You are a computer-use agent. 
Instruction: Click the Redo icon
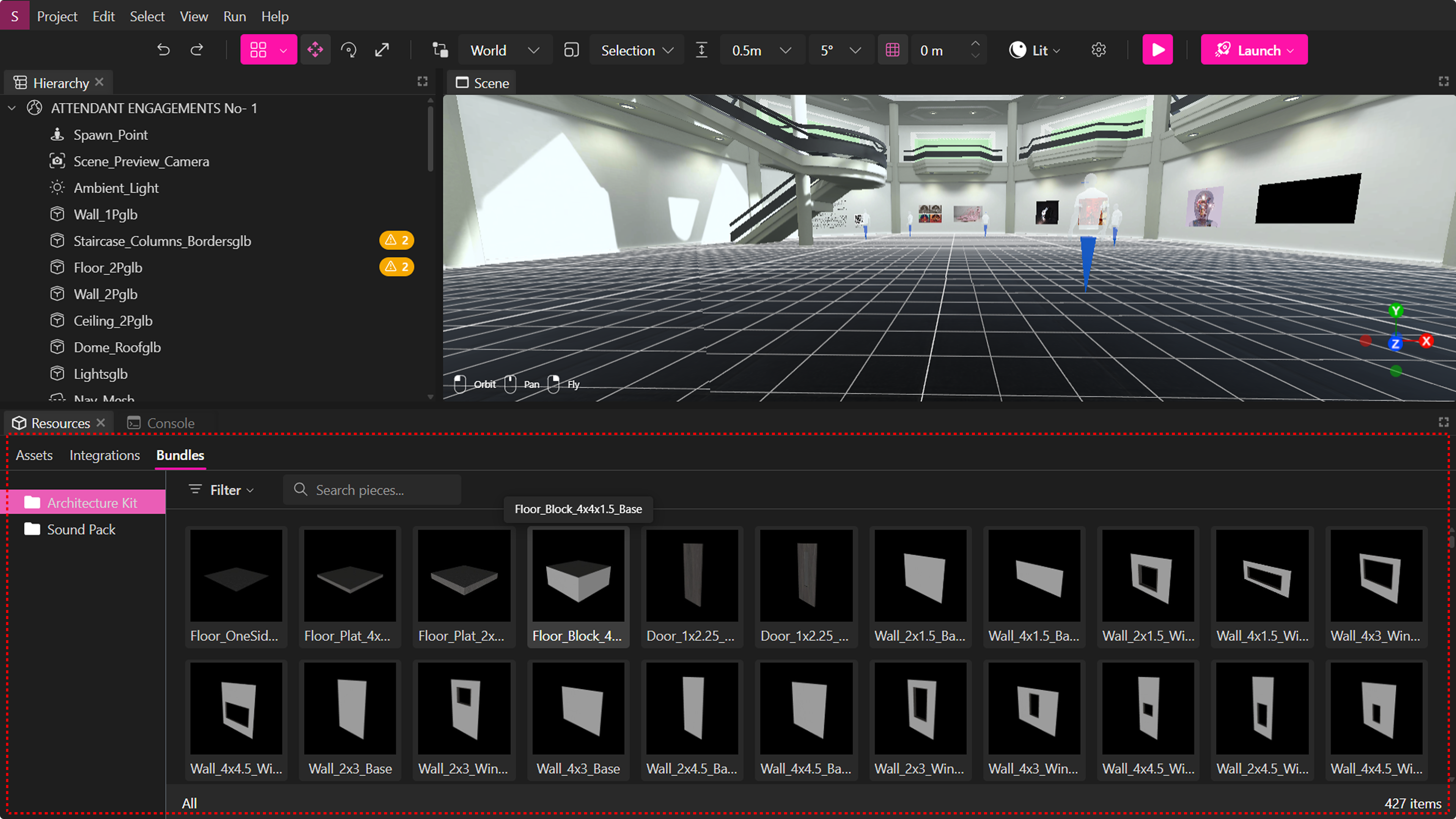click(x=197, y=50)
